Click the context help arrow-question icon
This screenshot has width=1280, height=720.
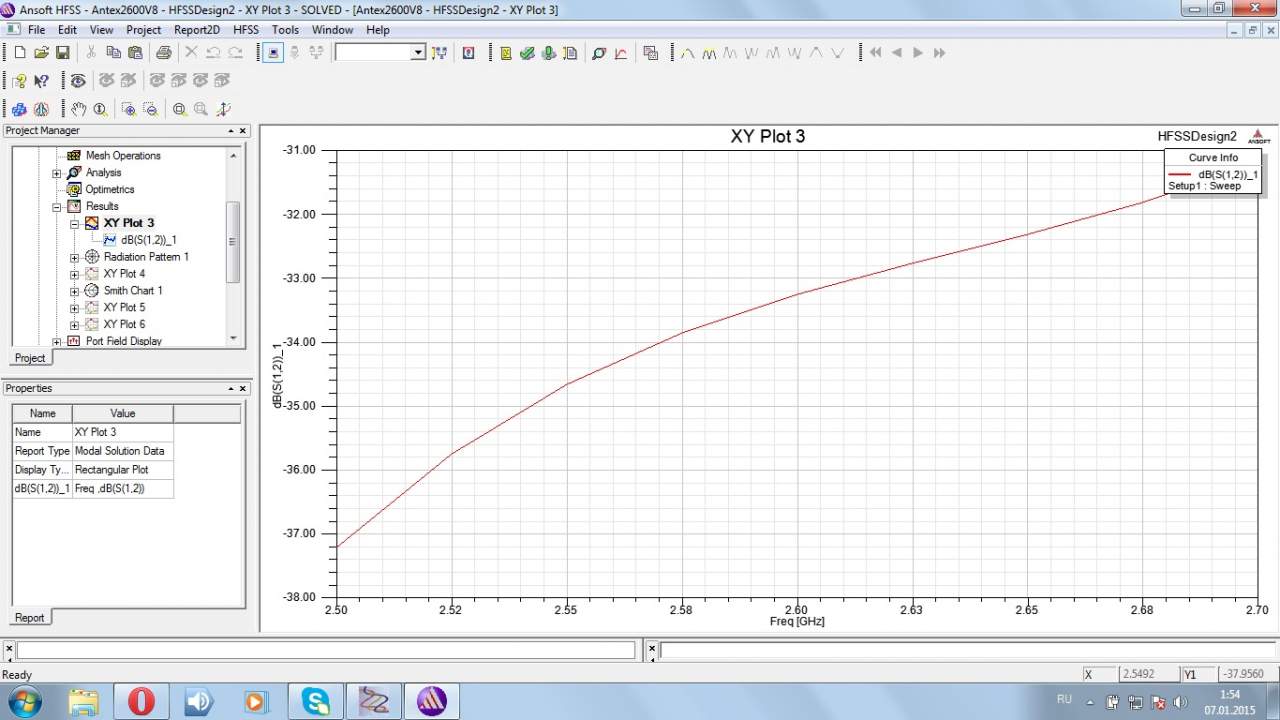tap(42, 81)
